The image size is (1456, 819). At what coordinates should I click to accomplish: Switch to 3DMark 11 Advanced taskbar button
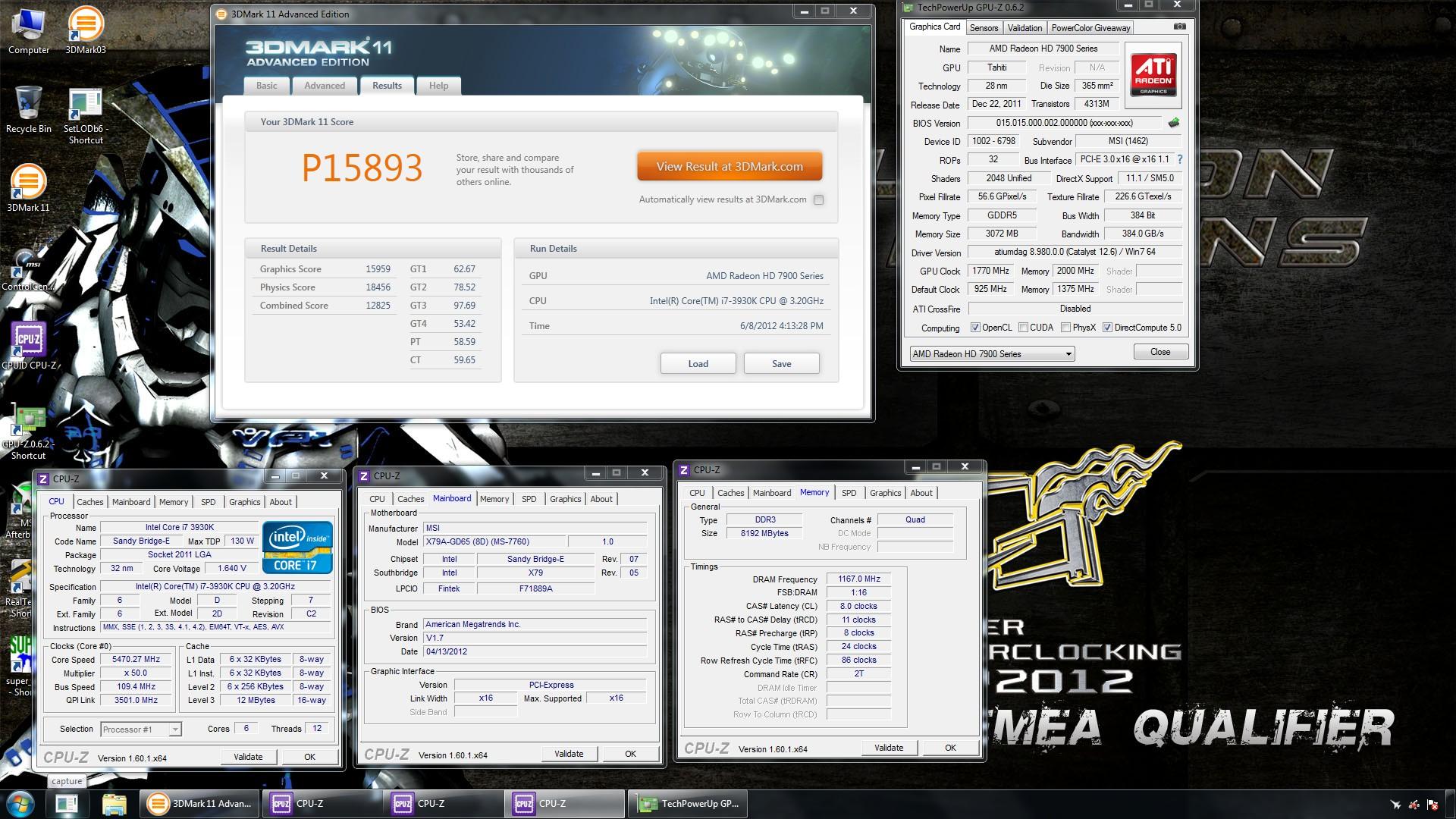coord(199,804)
